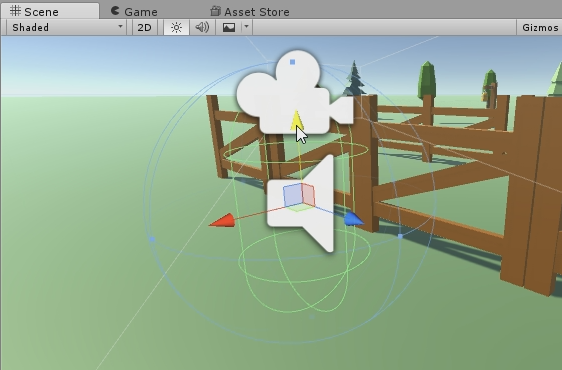Toggle 2D view mode
Image resolution: width=562 pixels, height=370 pixels.
(144, 27)
